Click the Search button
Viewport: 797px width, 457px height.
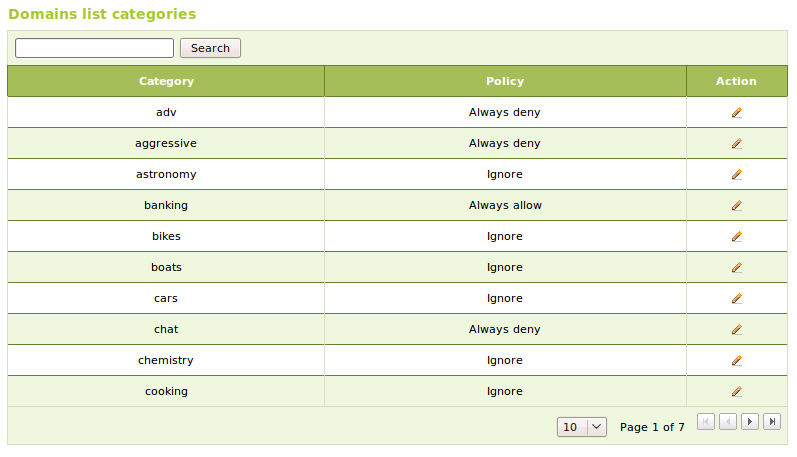210,48
